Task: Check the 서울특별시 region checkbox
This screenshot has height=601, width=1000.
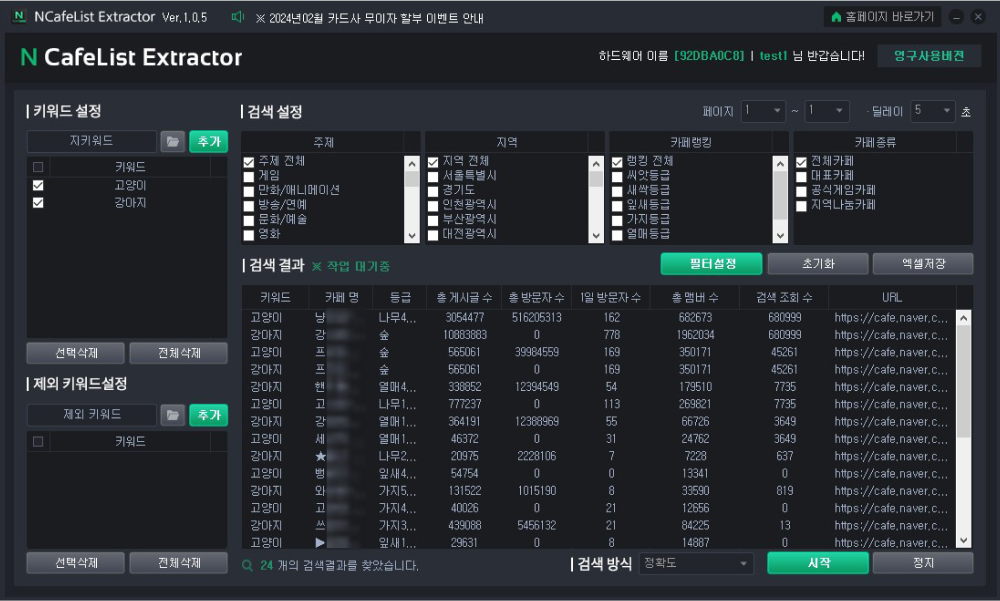Action: pos(433,176)
